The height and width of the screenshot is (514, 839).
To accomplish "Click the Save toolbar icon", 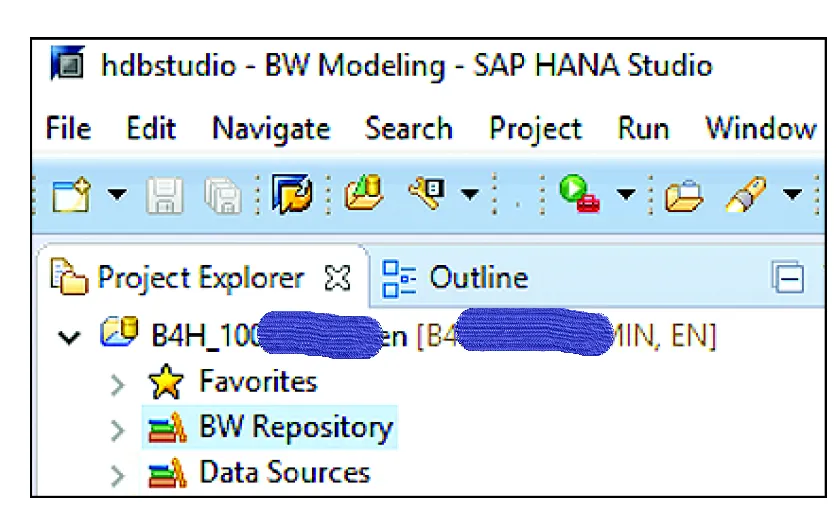I will 164,196.
